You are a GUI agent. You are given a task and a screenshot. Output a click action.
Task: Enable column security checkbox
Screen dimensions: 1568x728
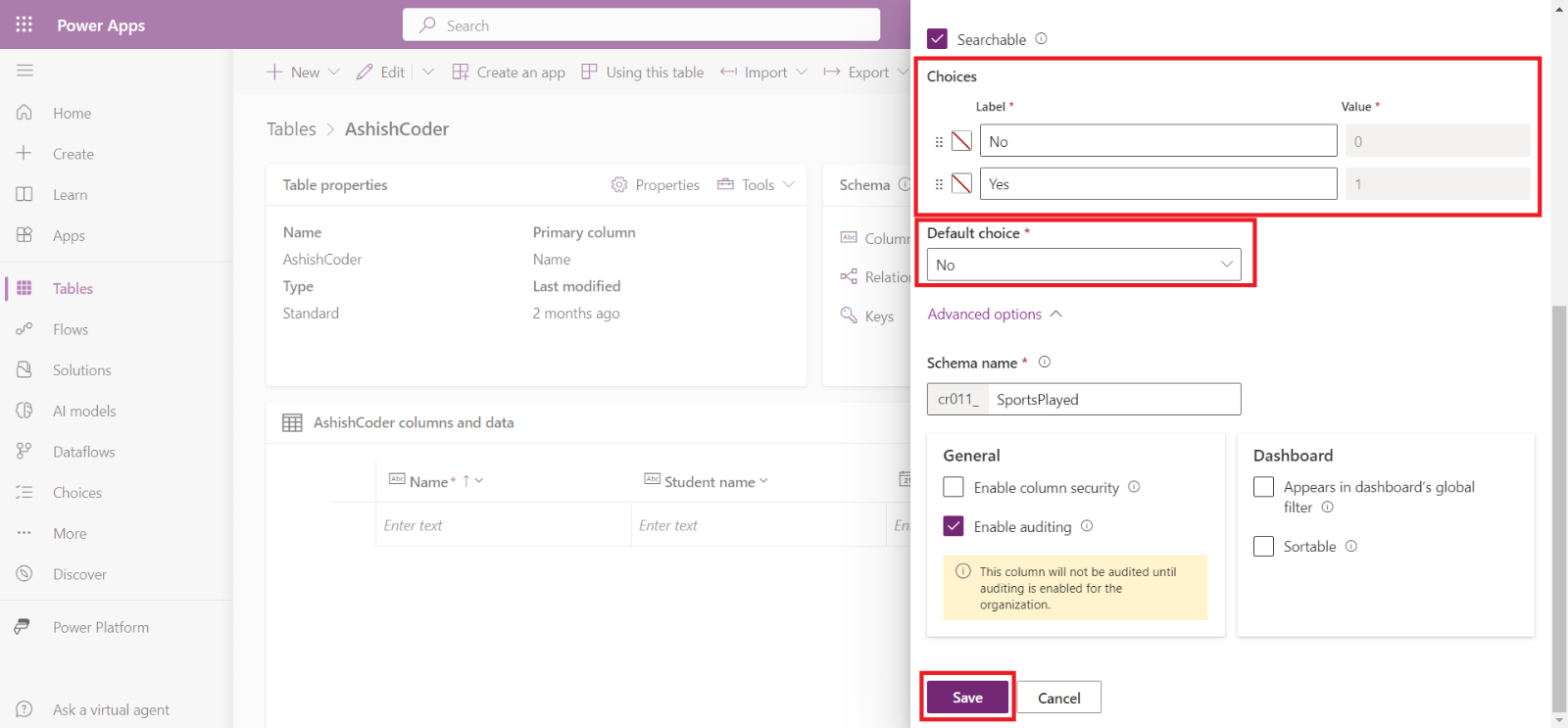954,487
